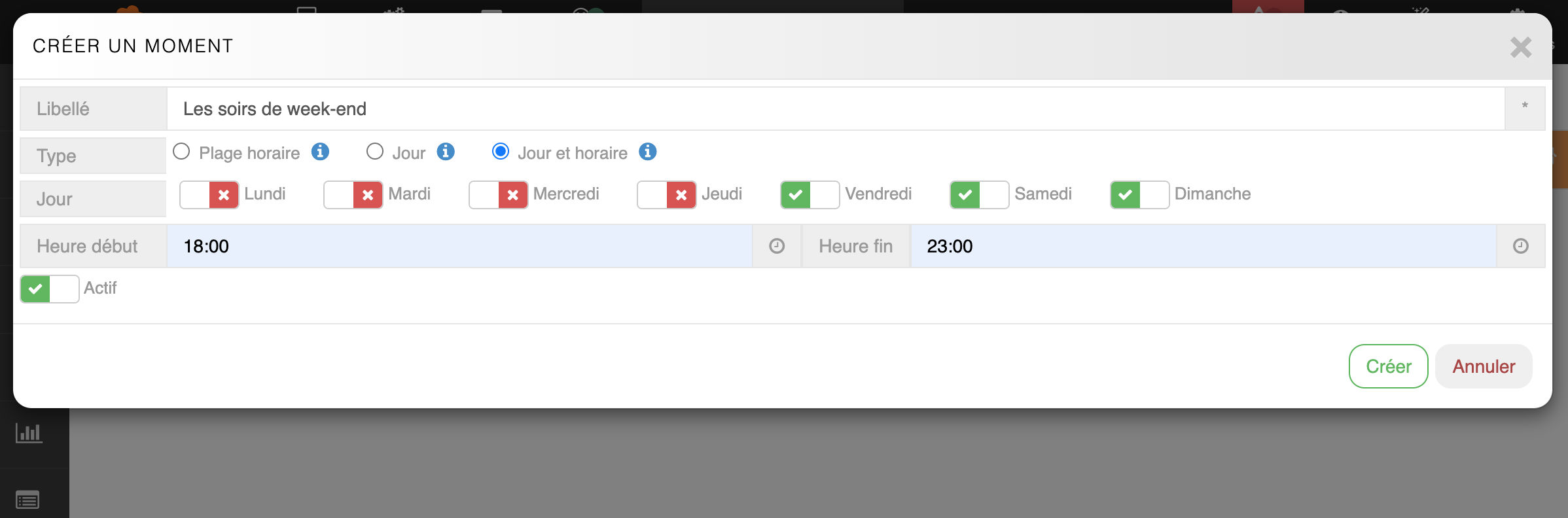Turn on the Mercredi toggle
1568x518 pixels.
[x=499, y=195]
